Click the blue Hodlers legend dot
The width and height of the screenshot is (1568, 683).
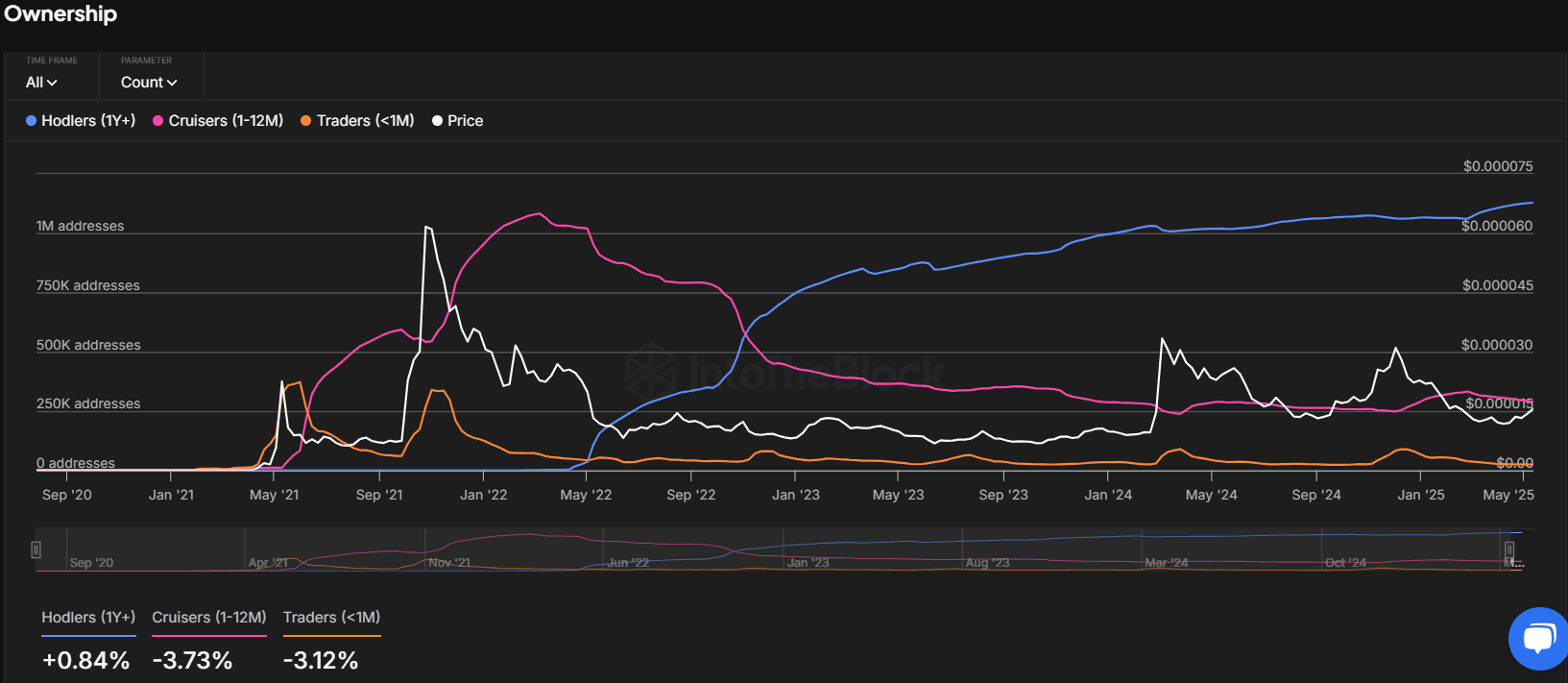[x=31, y=121]
